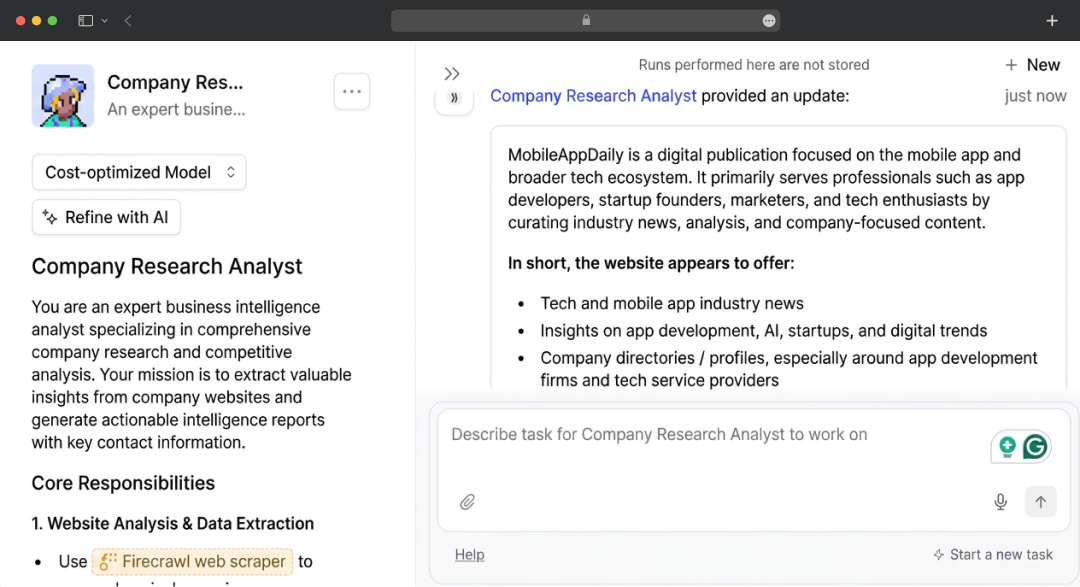Click the 'Company Res...' agent title
Image resolution: width=1080 pixels, height=587 pixels.
(175, 83)
